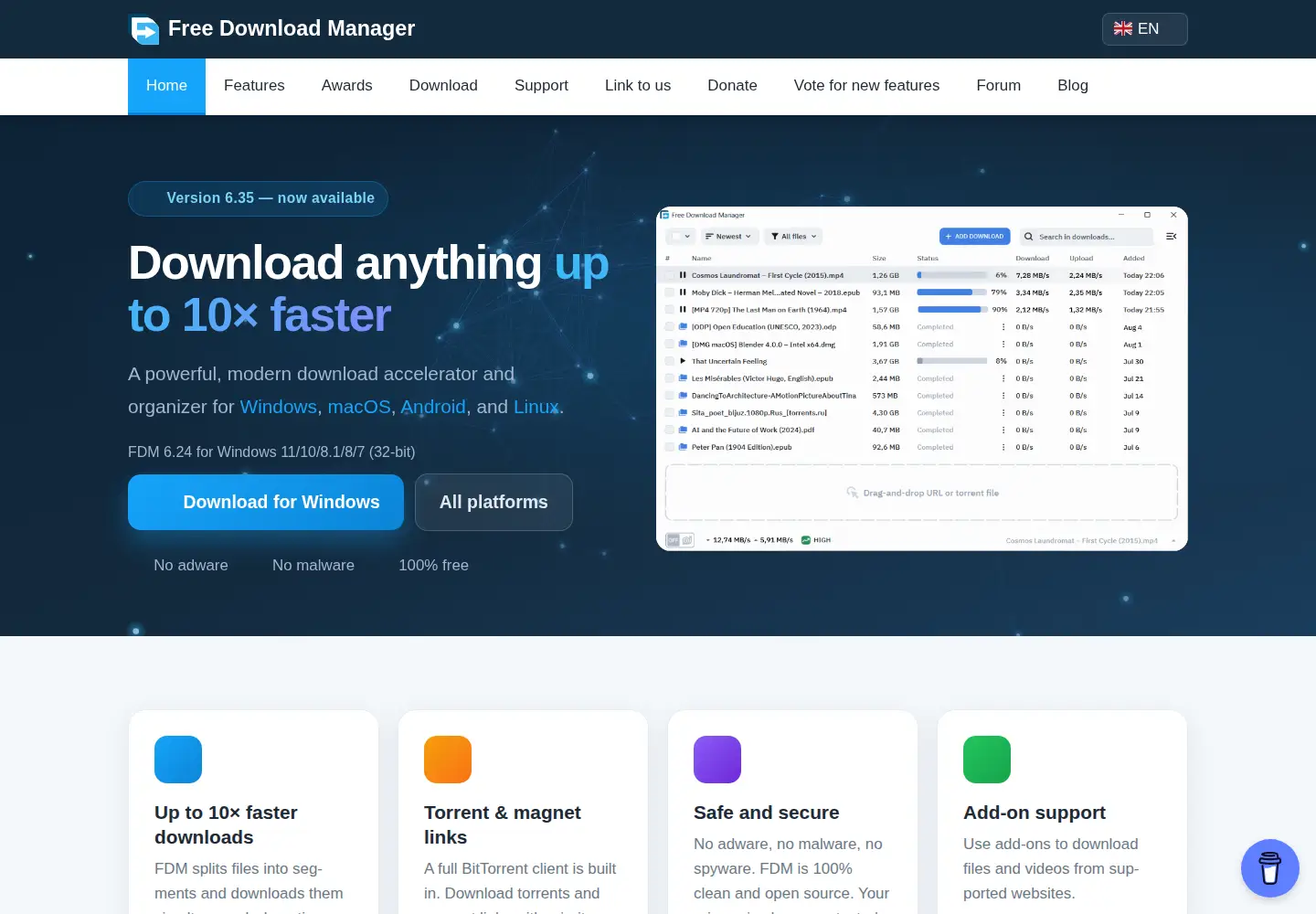The image size is (1316, 914).
Task: Click ADD DOWNLOAD in the app preview
Action: (x=974, y=236)
